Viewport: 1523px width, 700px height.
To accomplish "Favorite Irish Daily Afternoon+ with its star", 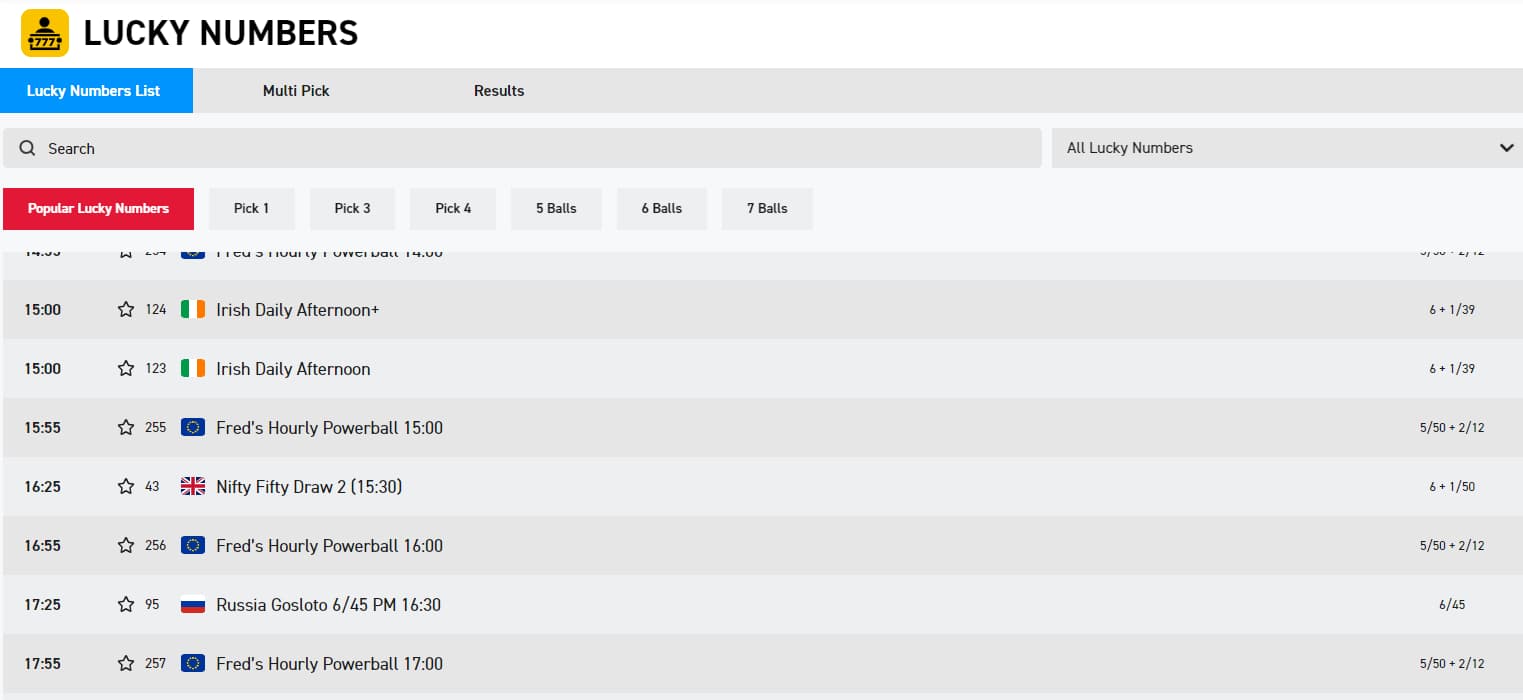I will (126, 310).
